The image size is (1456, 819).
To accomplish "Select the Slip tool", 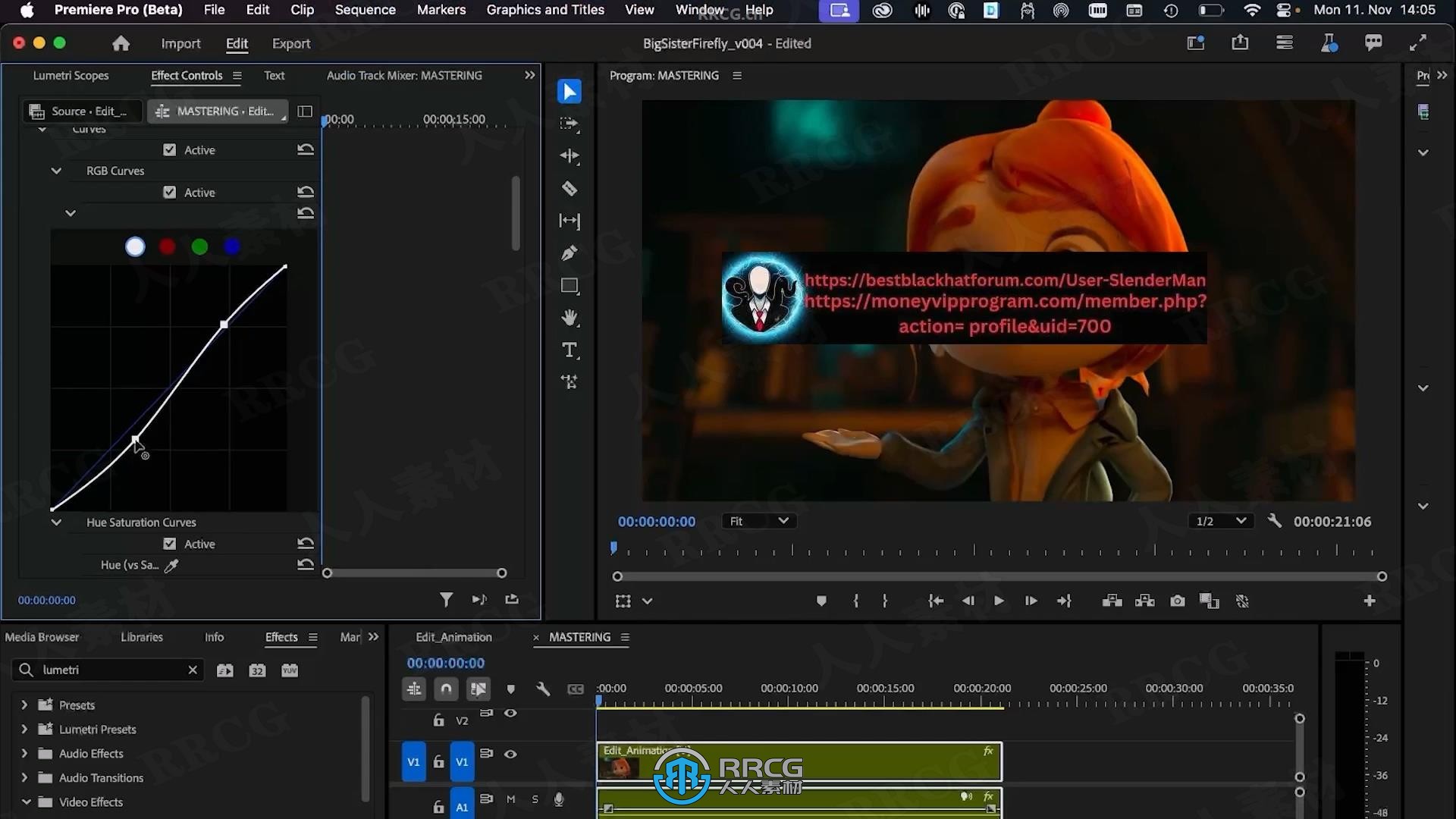I will (x=570, y=221).
